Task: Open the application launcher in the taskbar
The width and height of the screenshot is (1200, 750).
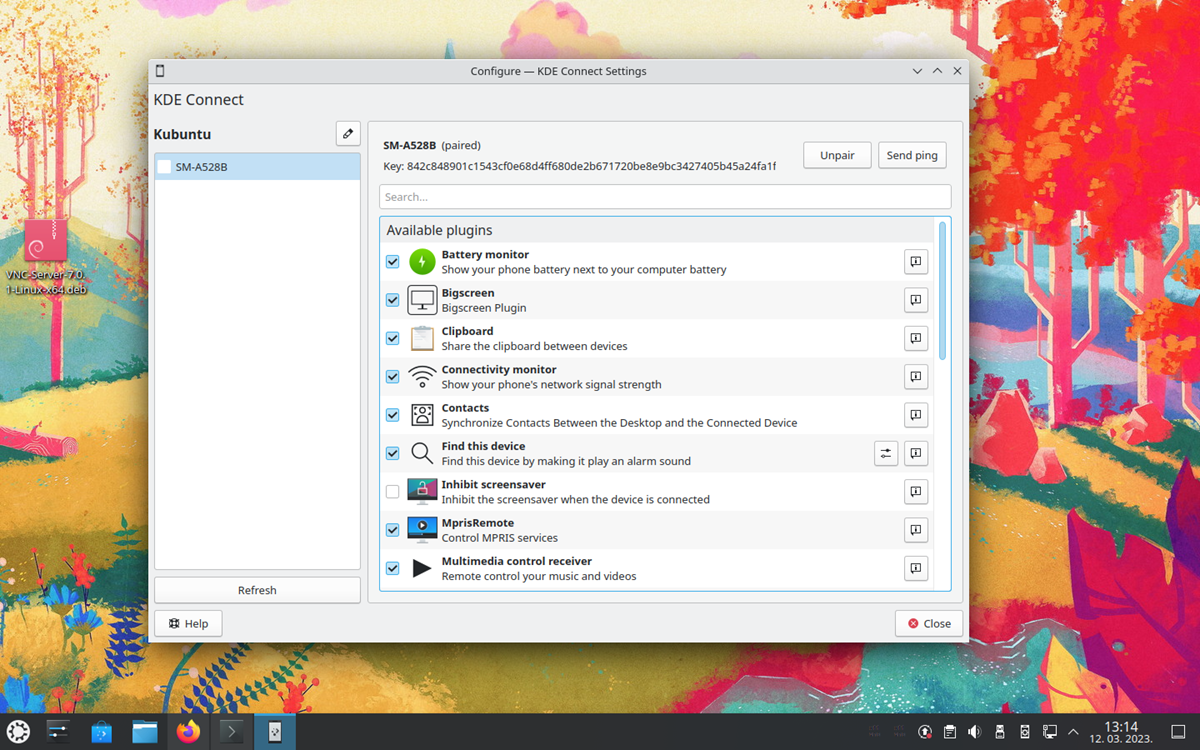Action: point(18,732)
